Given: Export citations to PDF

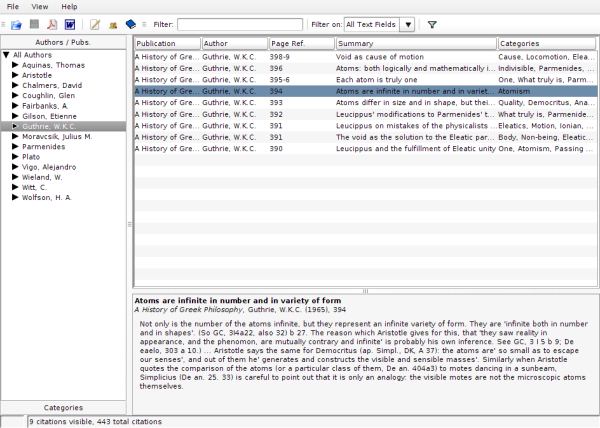Looking at the screenshot, I should 52,24.
